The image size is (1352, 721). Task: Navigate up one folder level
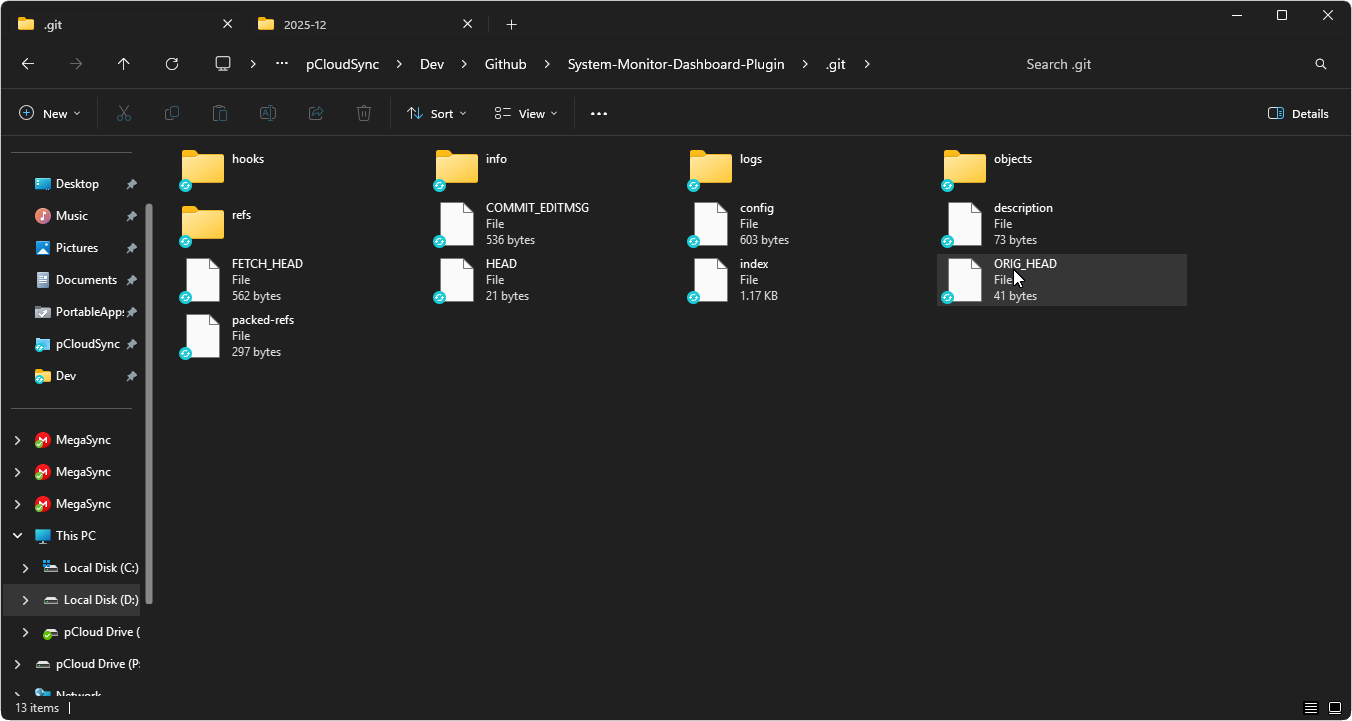123,64
